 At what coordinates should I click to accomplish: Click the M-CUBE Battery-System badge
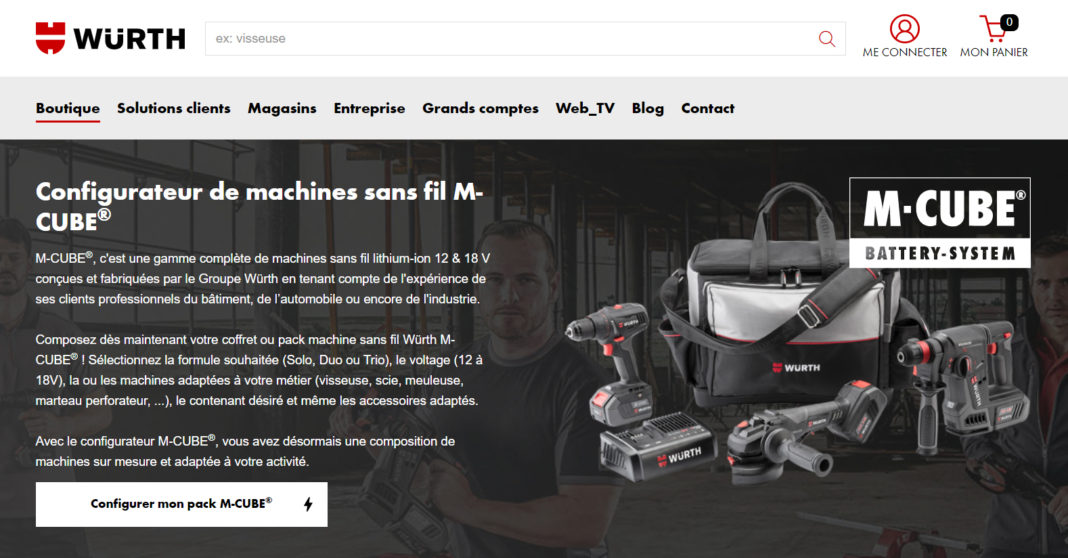click(x=940, y=223)
